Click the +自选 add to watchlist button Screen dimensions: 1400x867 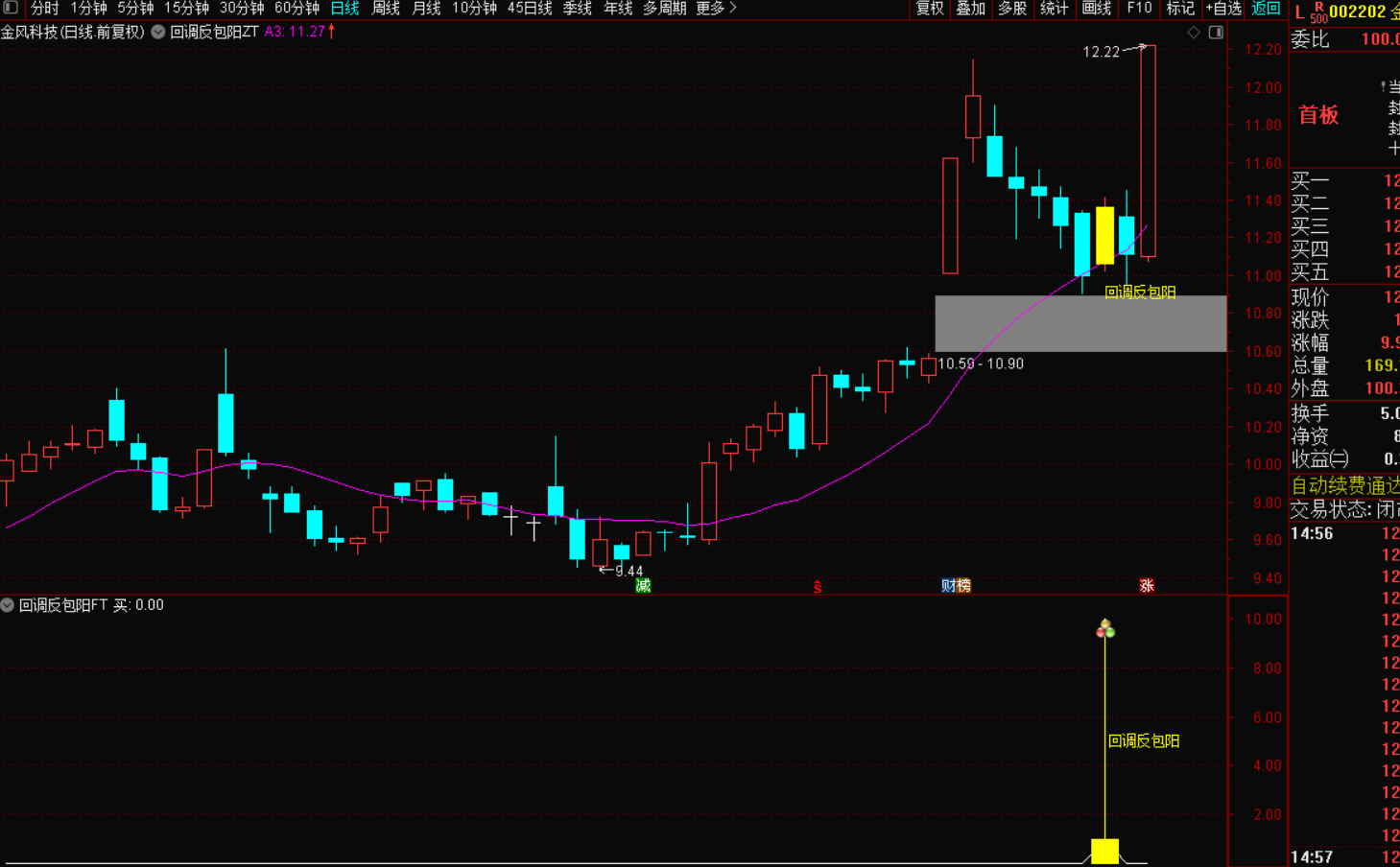[1223, 9]
